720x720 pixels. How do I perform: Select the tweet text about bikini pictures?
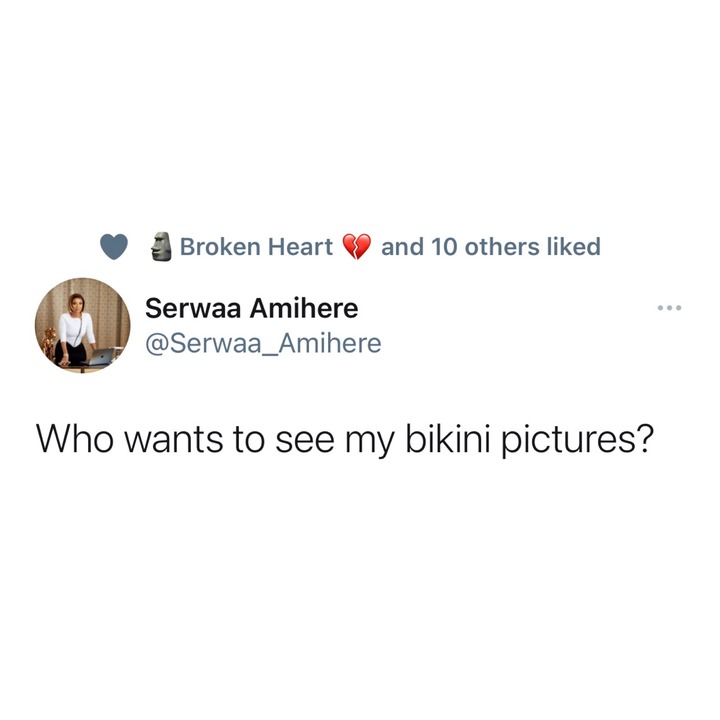344,439
